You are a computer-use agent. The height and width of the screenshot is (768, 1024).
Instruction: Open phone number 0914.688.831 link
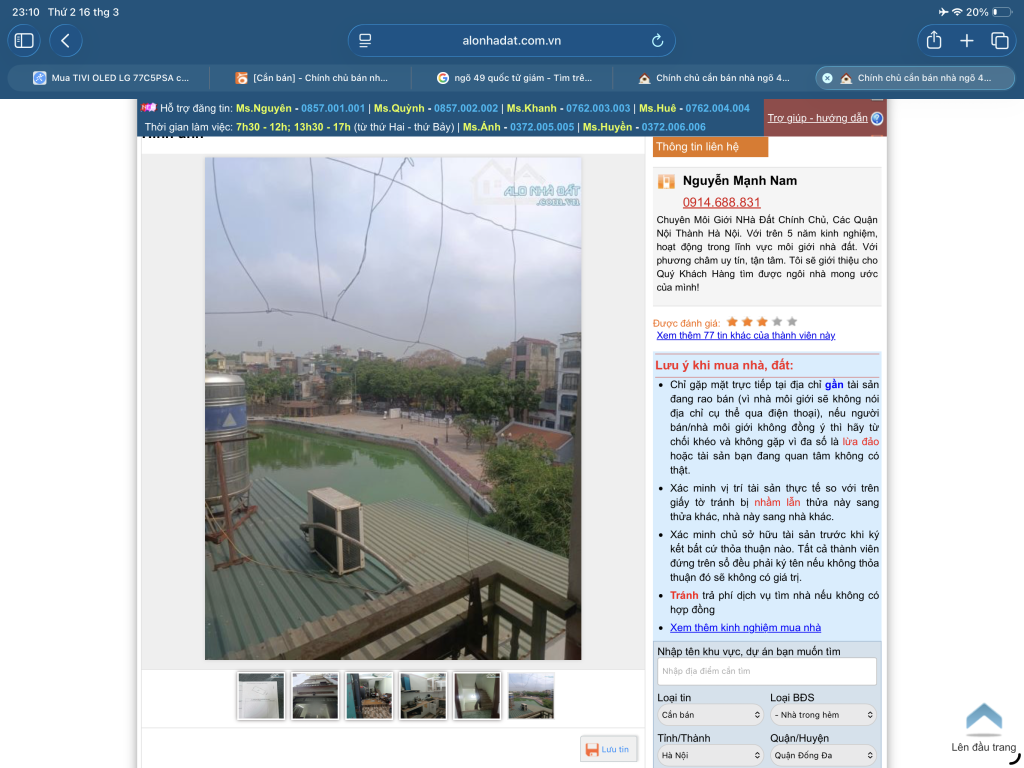[722, 202]
